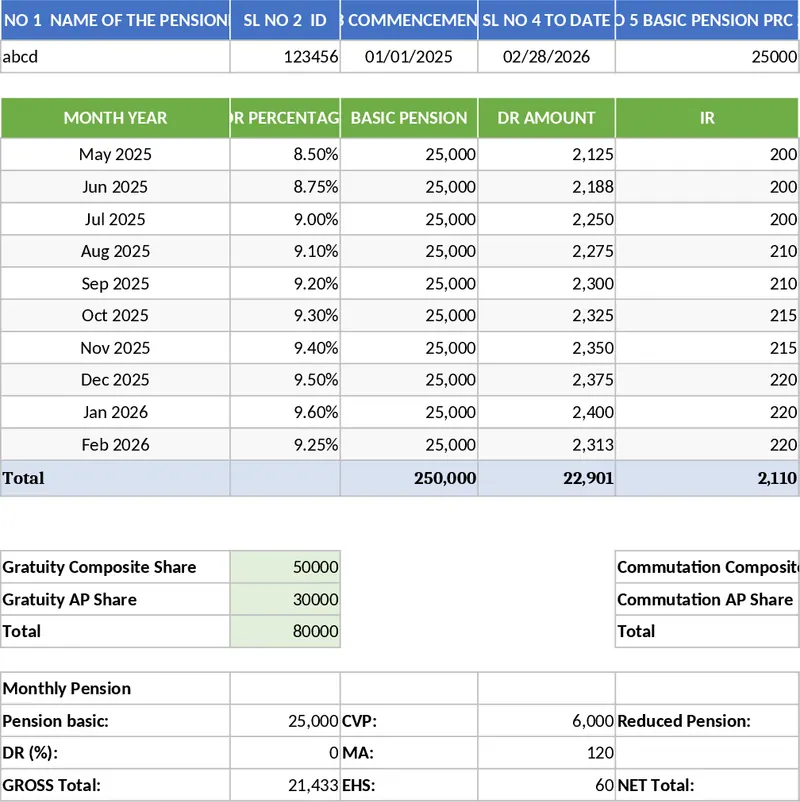Screen dimensions: 800x802
Task: Click the gratuity total cell 80000
Action: [x=285, y=632]
